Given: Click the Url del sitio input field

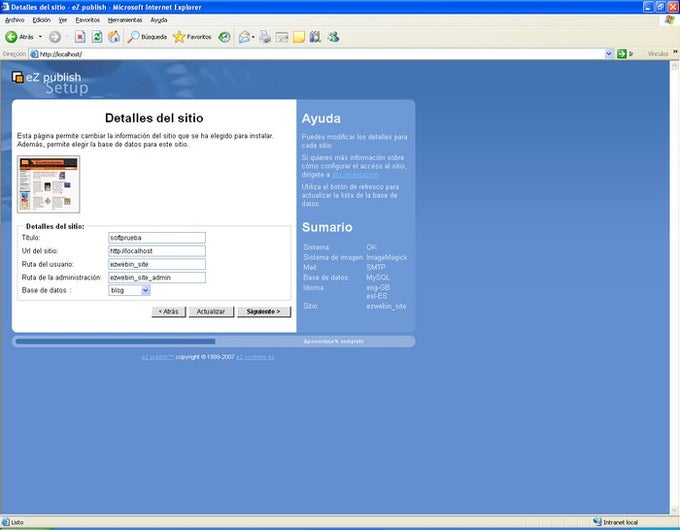Looking at the screenshot, I should pos(157,251).
